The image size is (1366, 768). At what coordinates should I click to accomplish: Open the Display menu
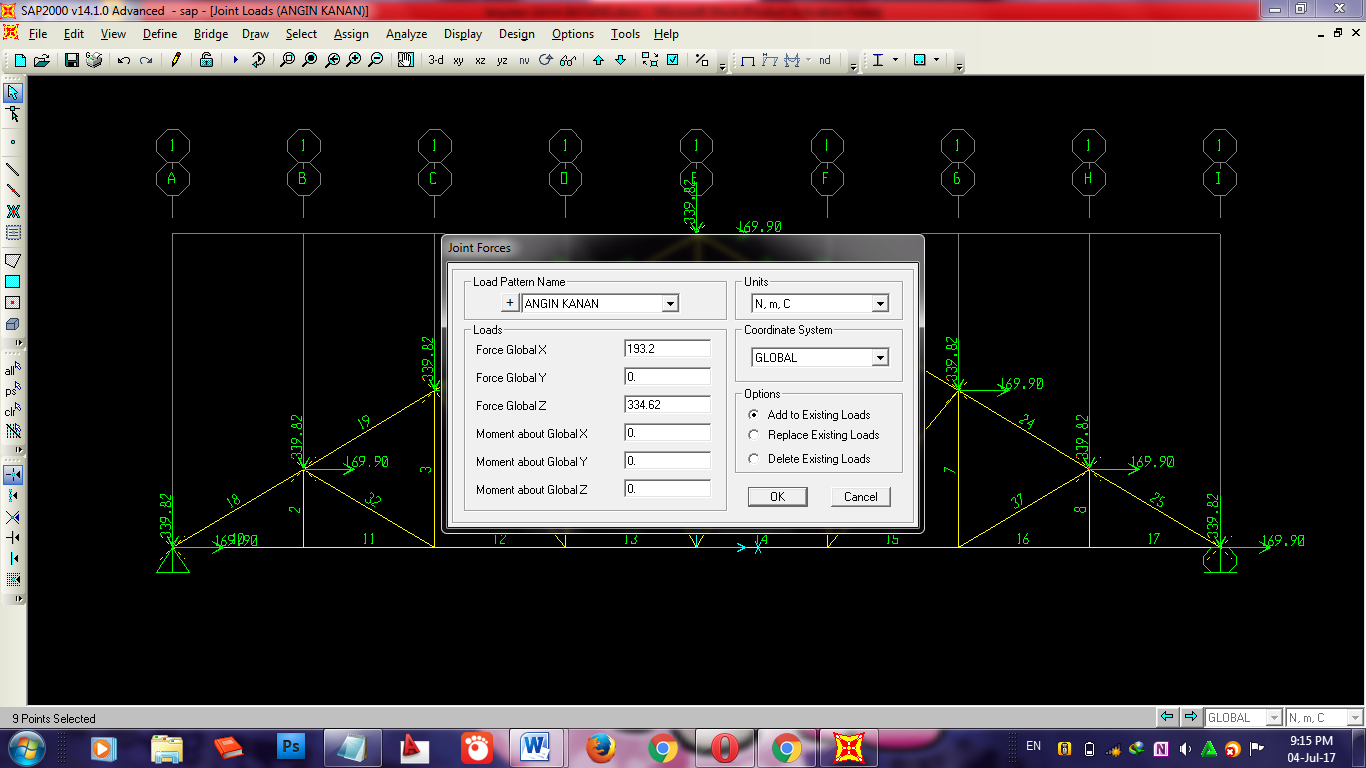click(x=463, y=34)
